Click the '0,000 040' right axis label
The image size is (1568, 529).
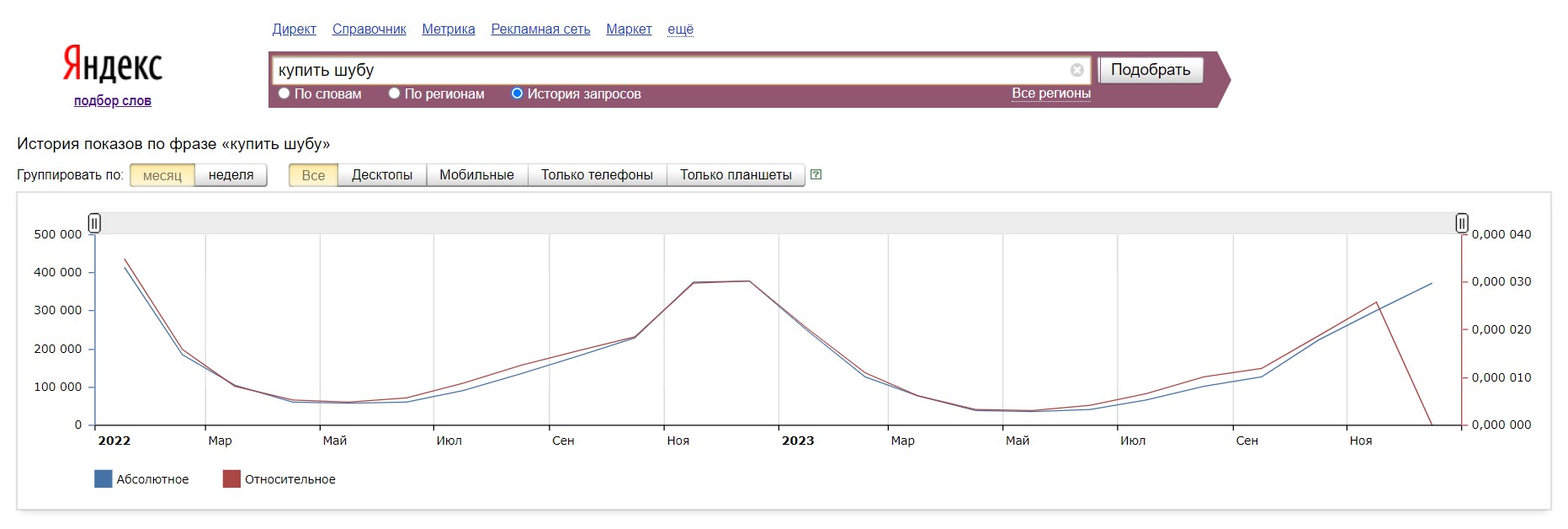coord(1502,234)
